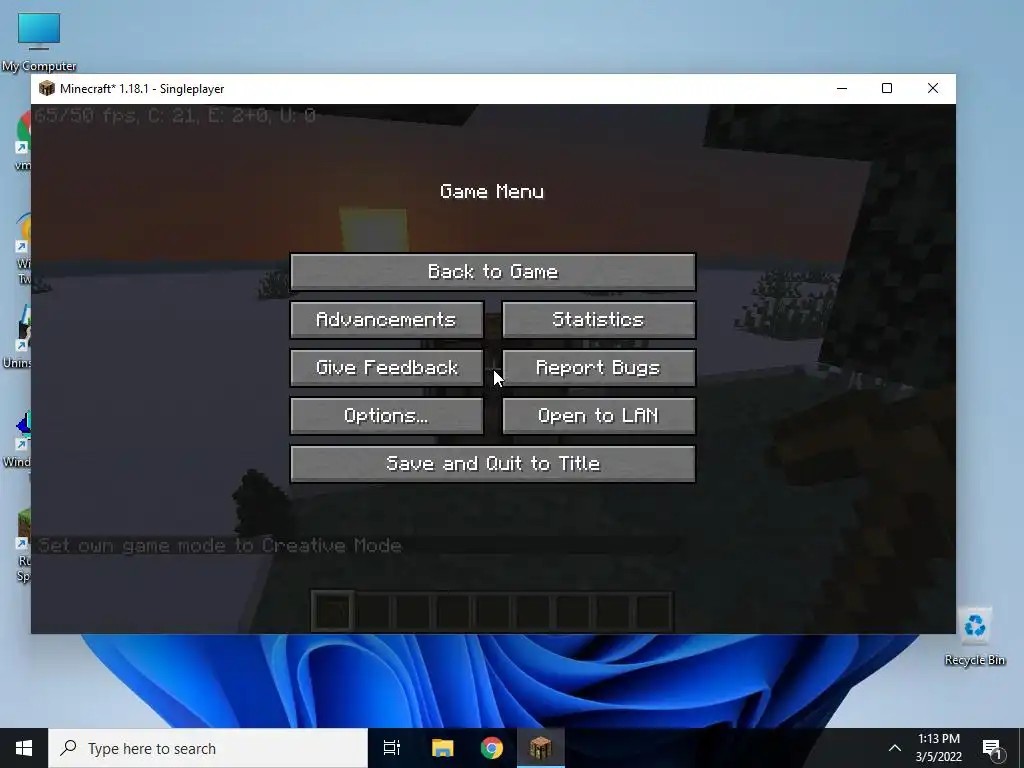
Task: Launch Google Chrome from the taskbar
Action: [x=492, y=748]
